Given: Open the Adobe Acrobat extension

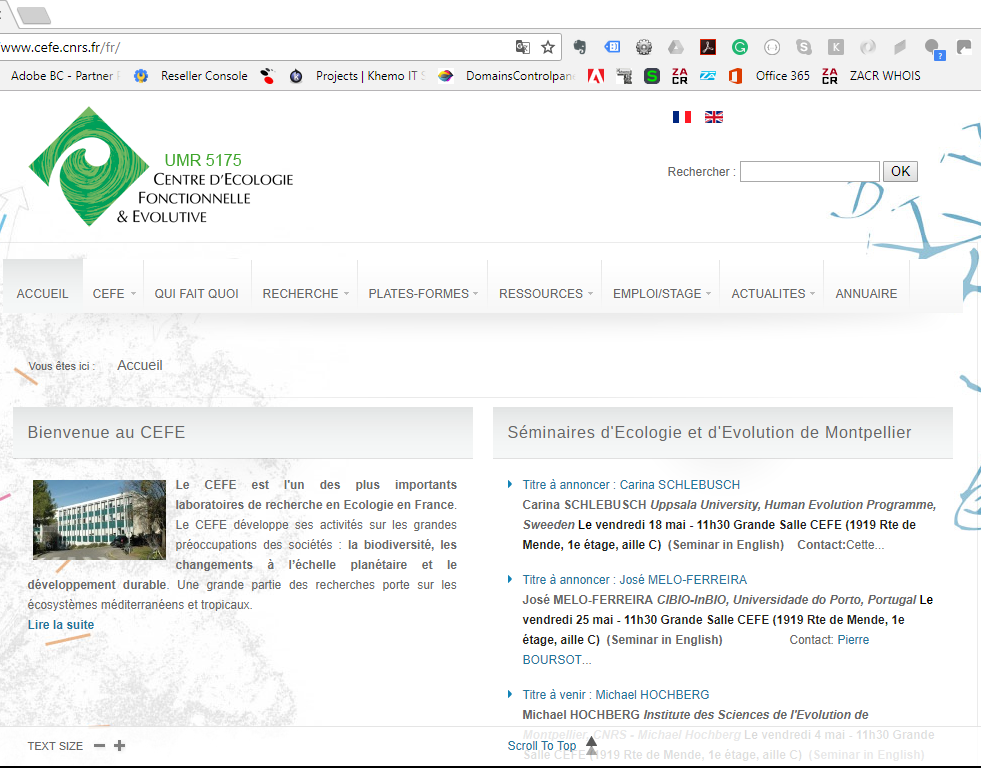Looking at the screenshot, I should click(708, 47).
